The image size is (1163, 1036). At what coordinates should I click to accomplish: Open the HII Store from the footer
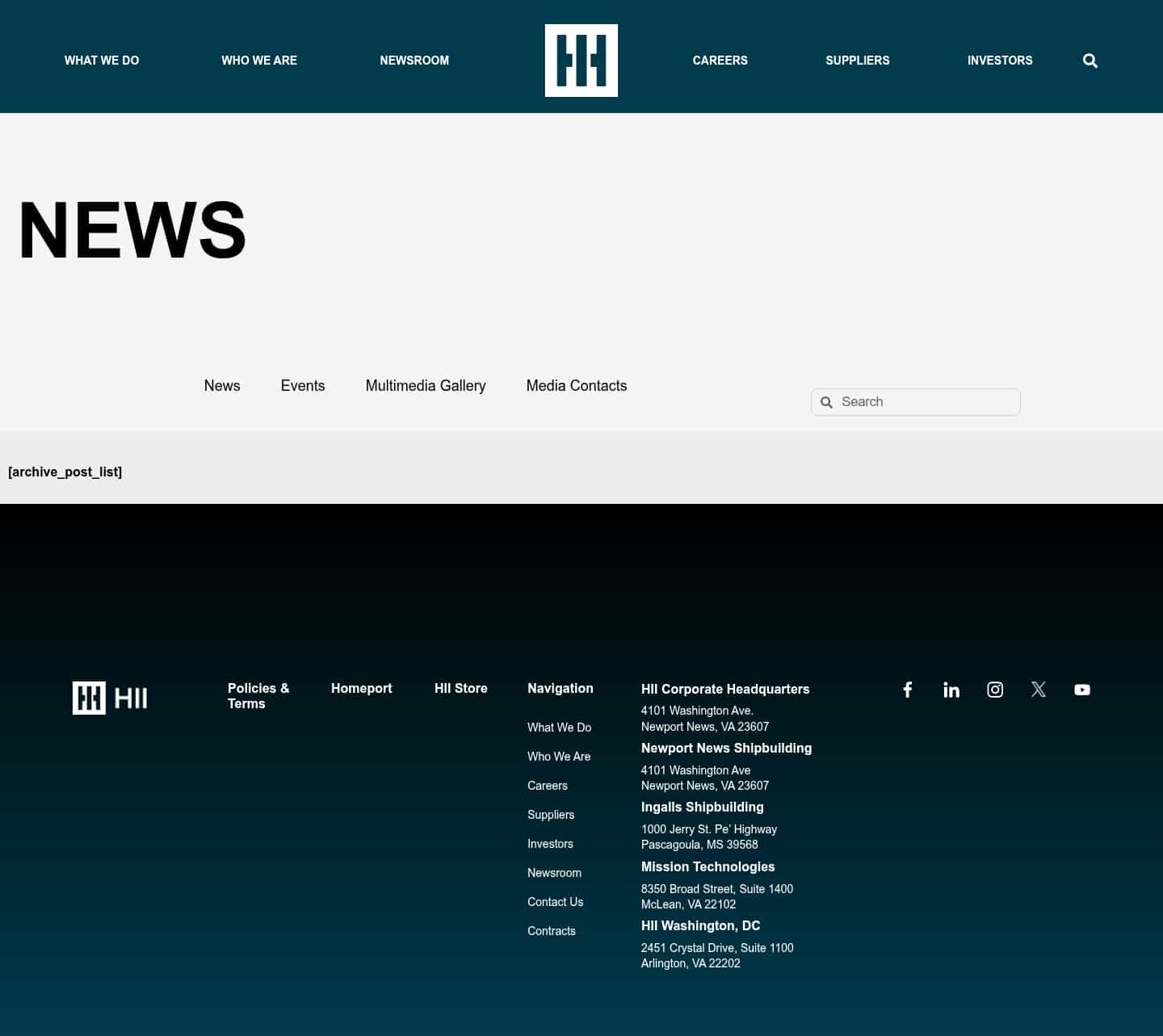460,688
